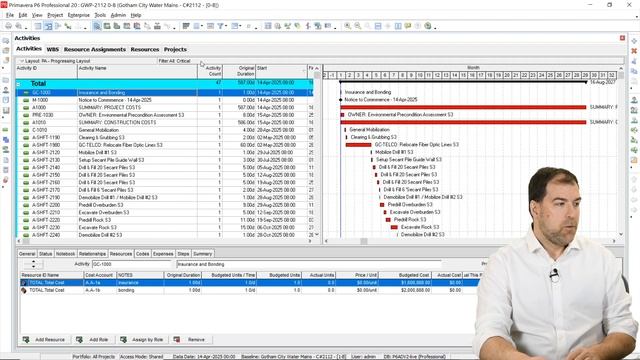Select the bonding resource assignment row
Viewport: 640px width, 360px height.
(249, 290)
